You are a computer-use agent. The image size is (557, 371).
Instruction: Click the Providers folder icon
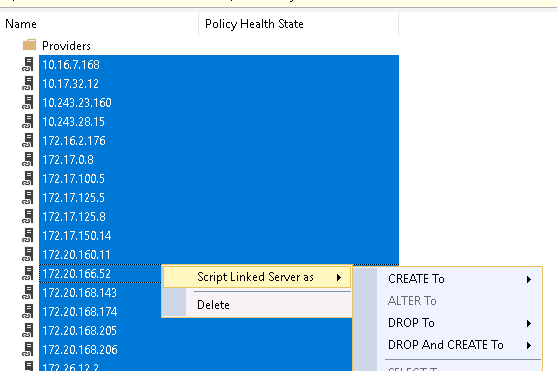point(29,45)
